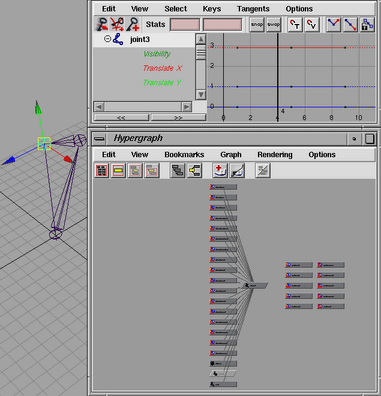Open the Graph menu in Hypergraph

(231, 155)
